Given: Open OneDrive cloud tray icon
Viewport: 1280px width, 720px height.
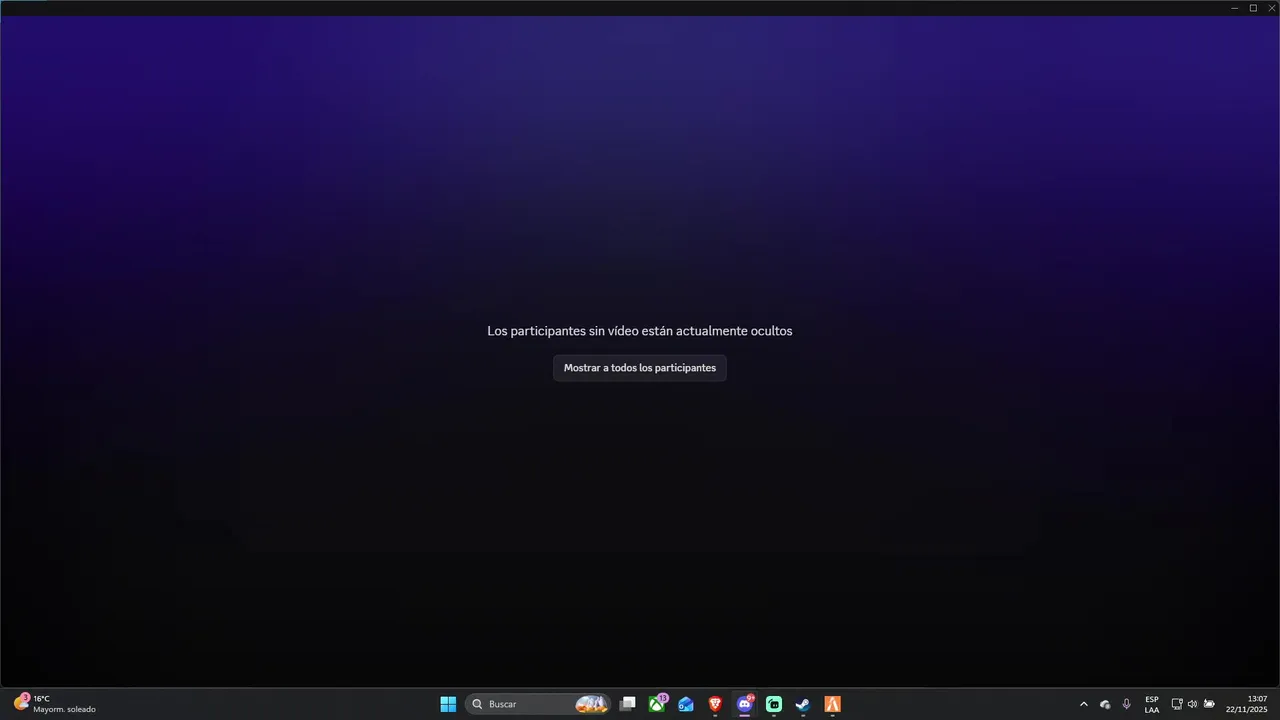Looking at the screenshot, I should point(1105,704).
